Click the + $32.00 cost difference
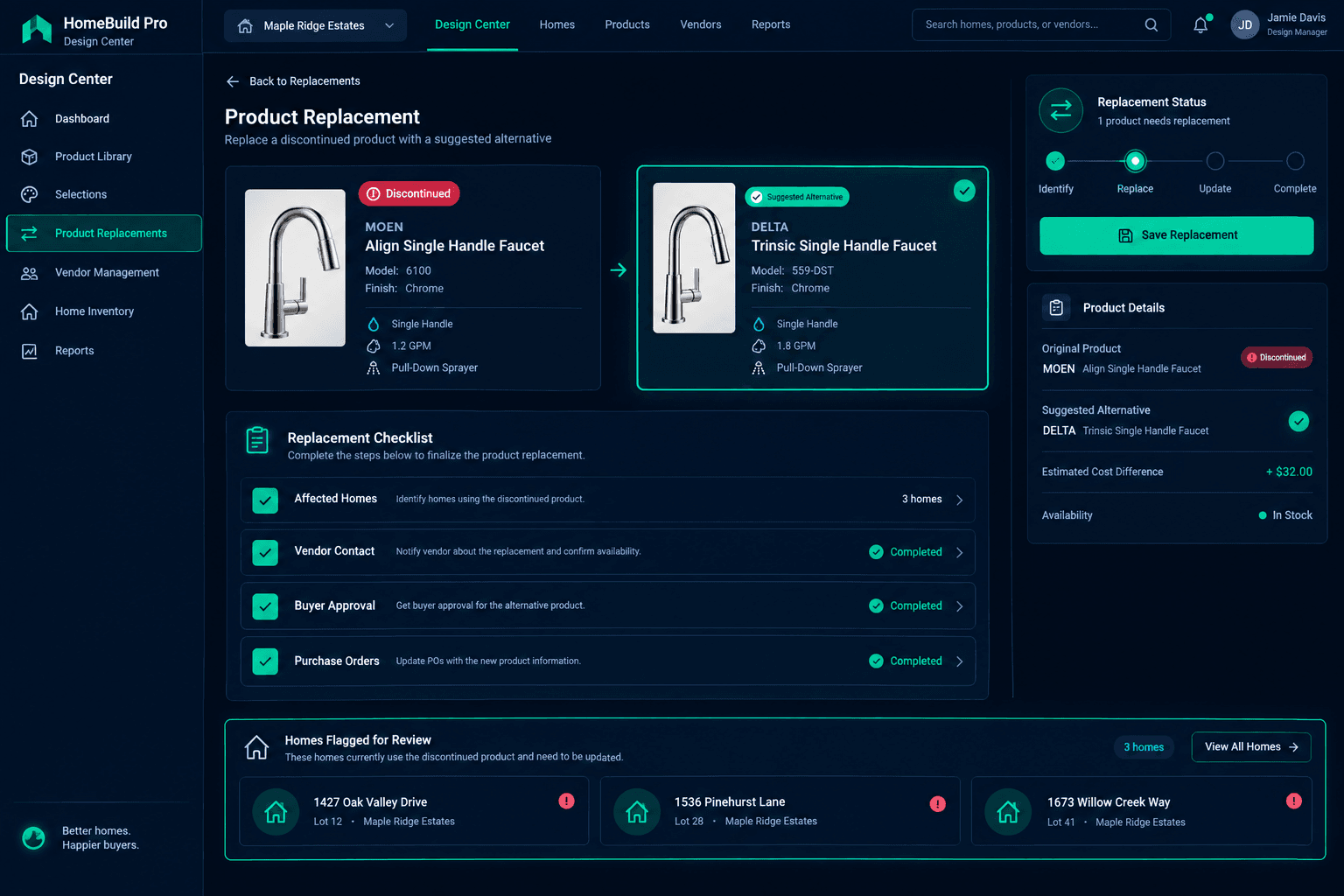1344x896 pixels. pos(1289,472)
